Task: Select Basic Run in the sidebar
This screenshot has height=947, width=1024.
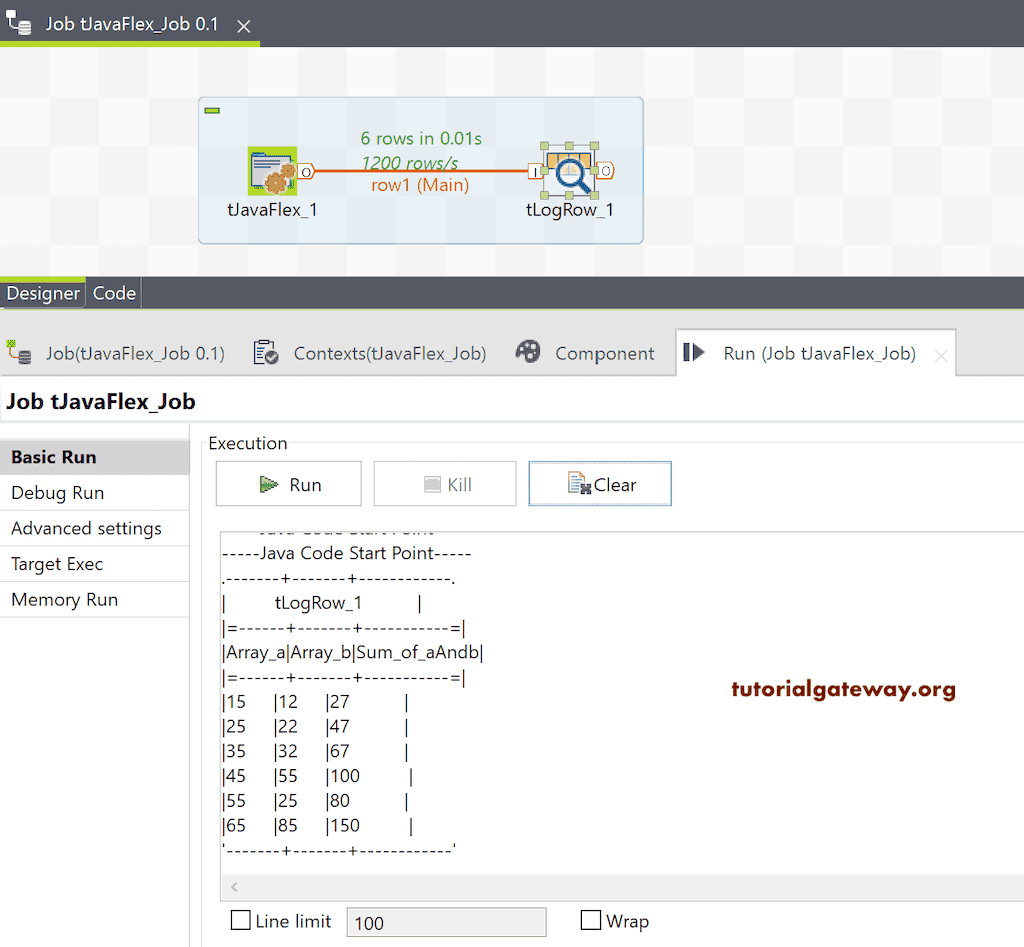Action: pyautogui.click(x=95, y=457)
